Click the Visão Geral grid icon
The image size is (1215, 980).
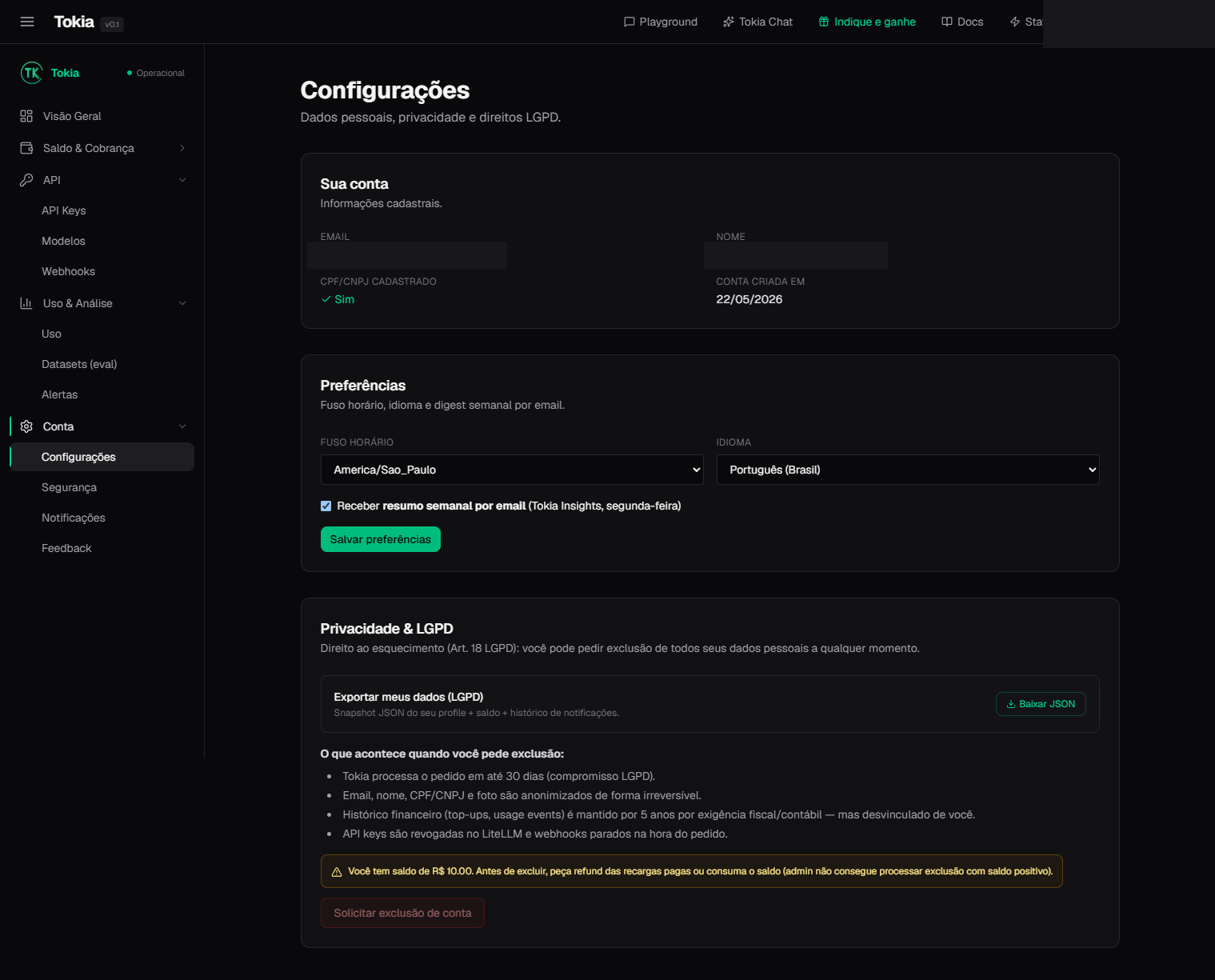point(26,116)
